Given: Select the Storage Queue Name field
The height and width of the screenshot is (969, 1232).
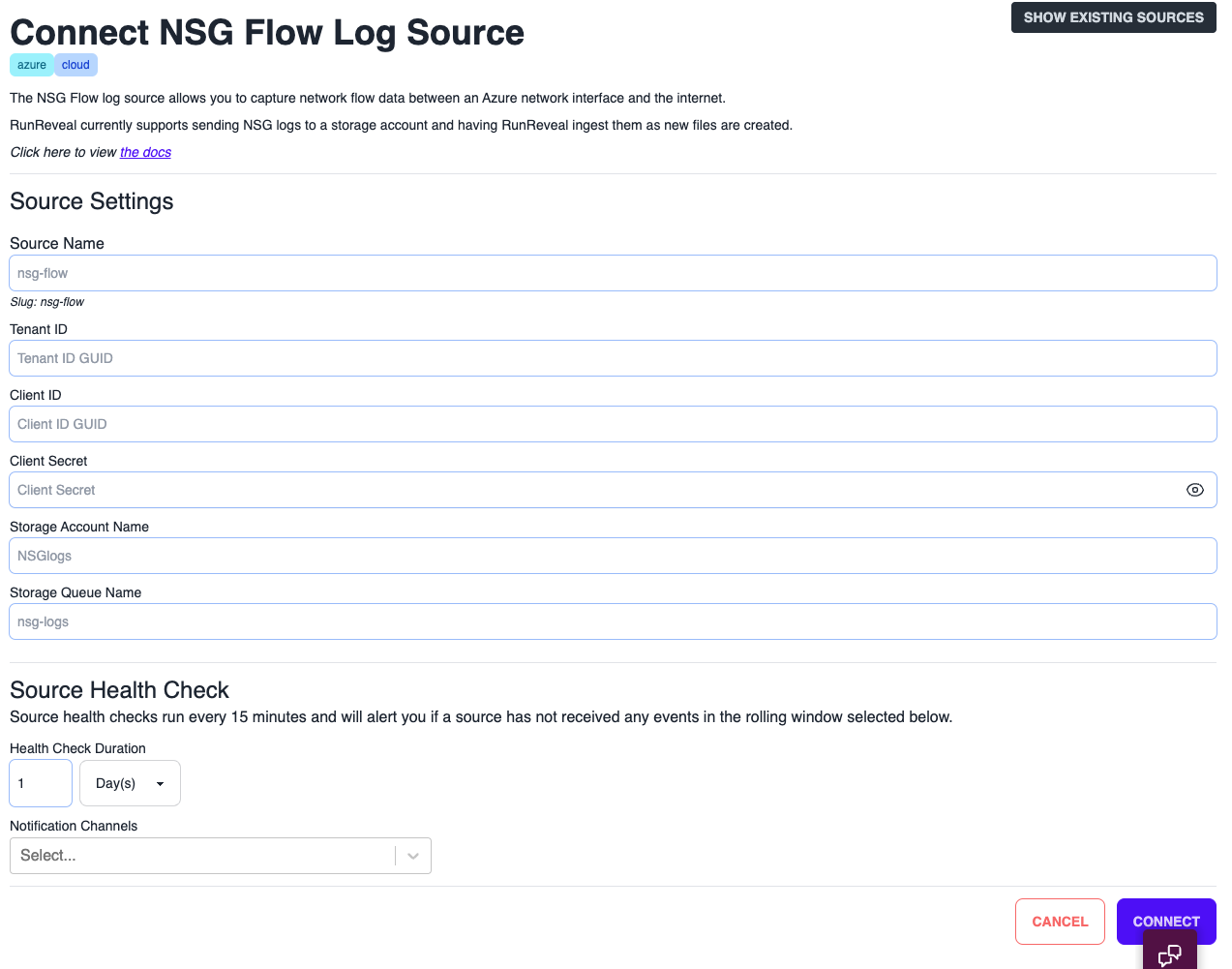Looking at the screenshot, I should pyautogui.click(x=613, y=621).
